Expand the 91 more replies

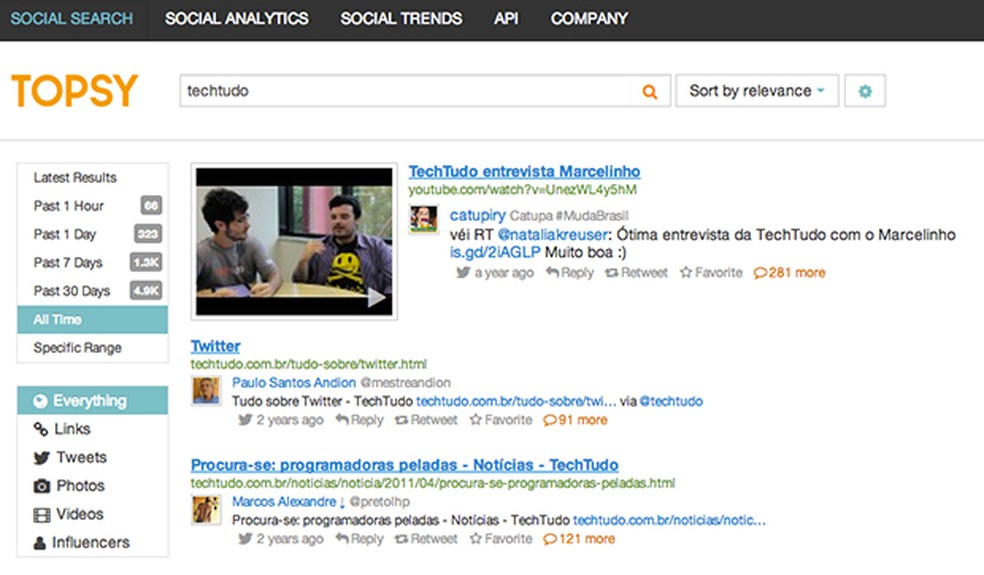coord(576,420)
